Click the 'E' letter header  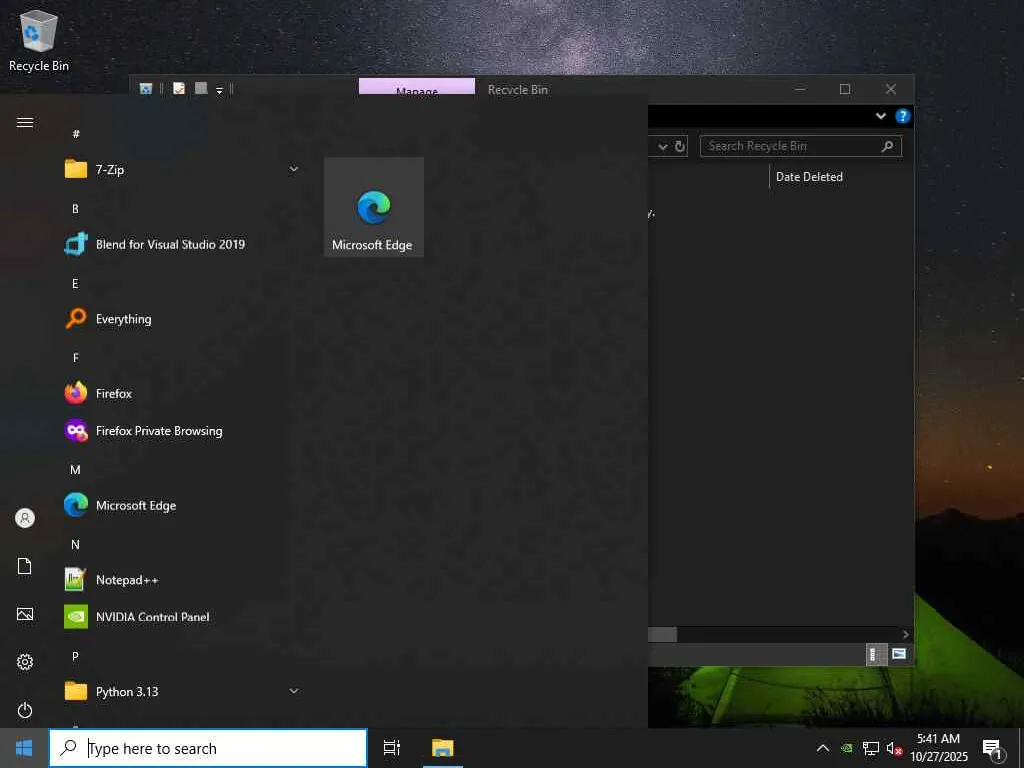pyautogui.click(x=75, y=283)
